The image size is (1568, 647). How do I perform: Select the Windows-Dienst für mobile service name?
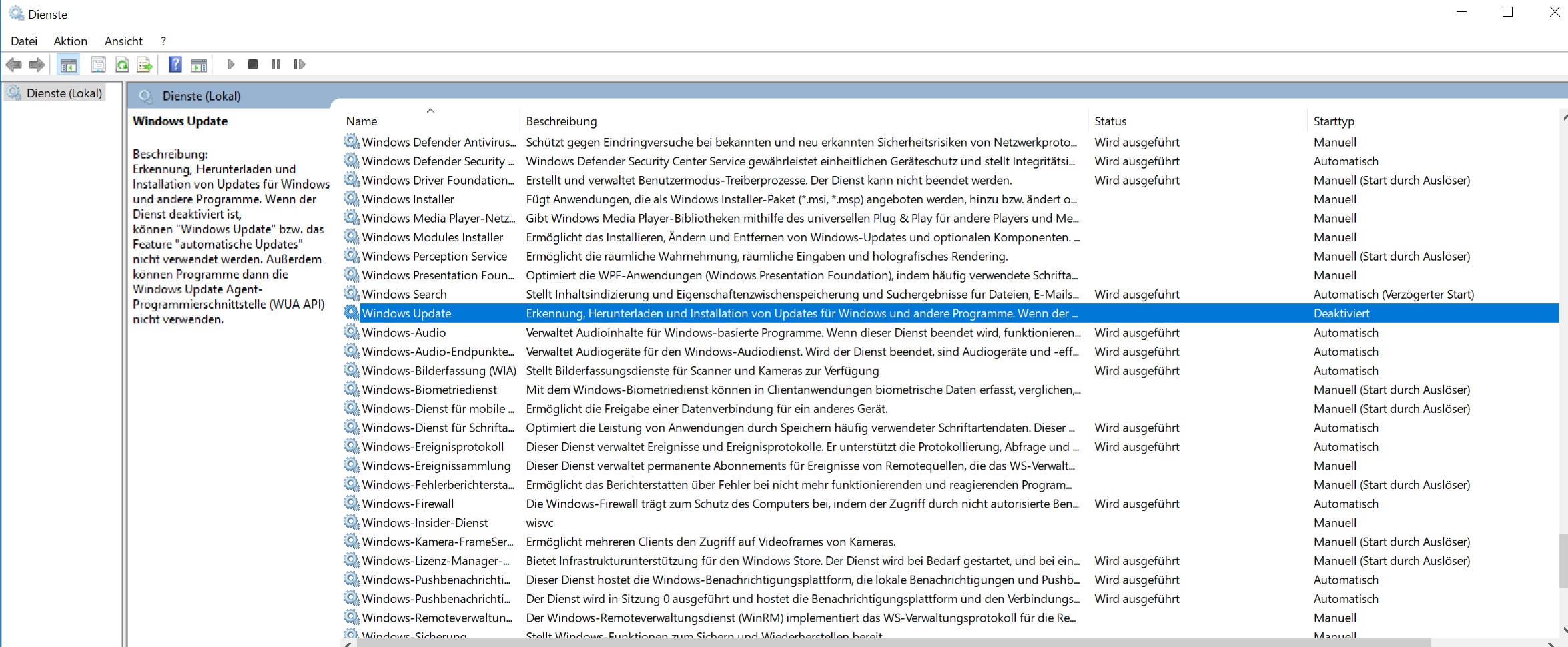[x=438, y=409]
